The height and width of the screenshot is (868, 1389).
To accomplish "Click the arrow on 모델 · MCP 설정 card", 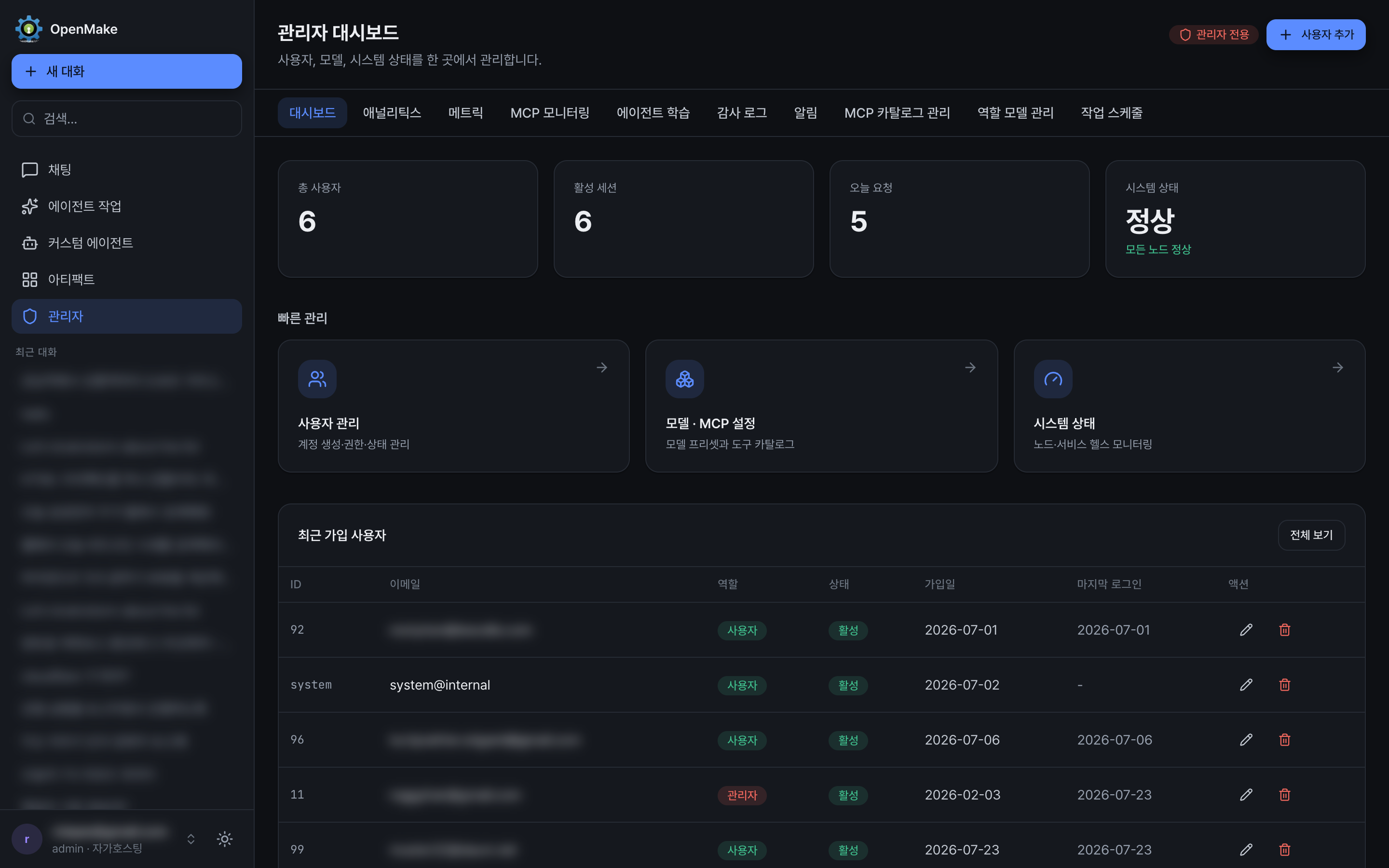I will [970, 367].
